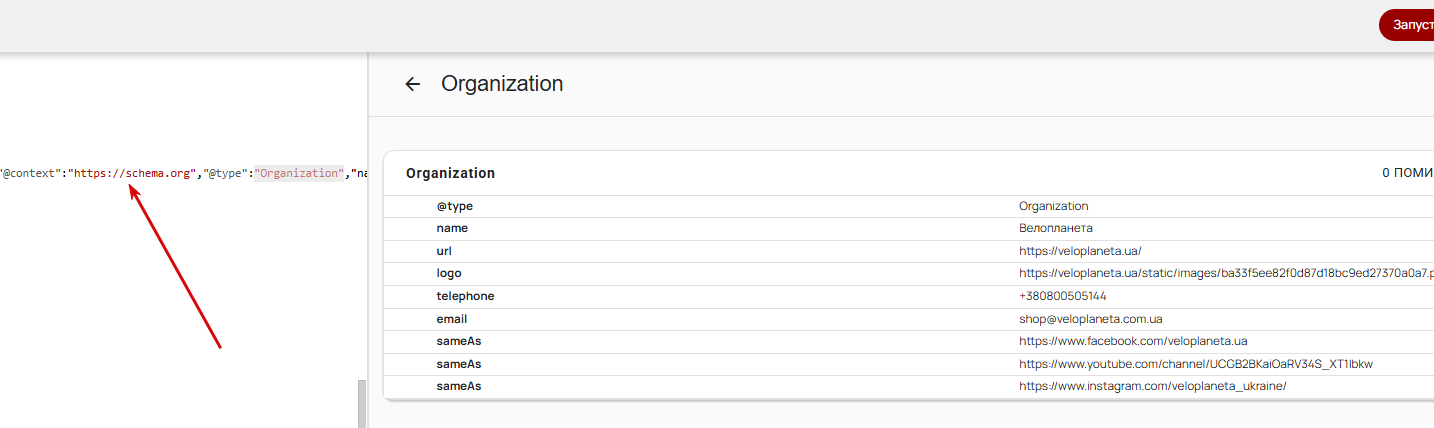Select the YouTube channel sameAs value

click(x=1196, y=363)
